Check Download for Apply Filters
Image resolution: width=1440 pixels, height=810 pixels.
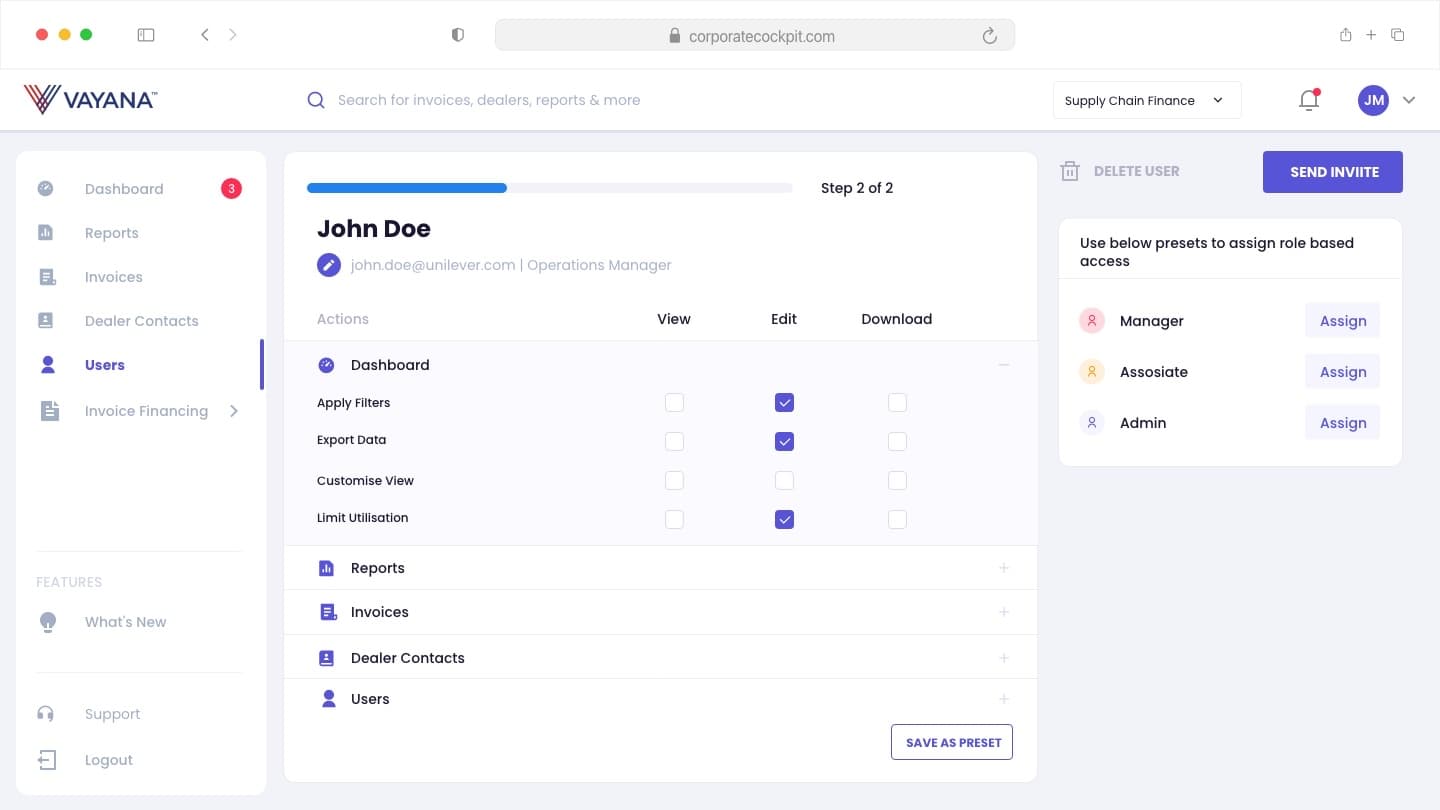pos(898,403)
